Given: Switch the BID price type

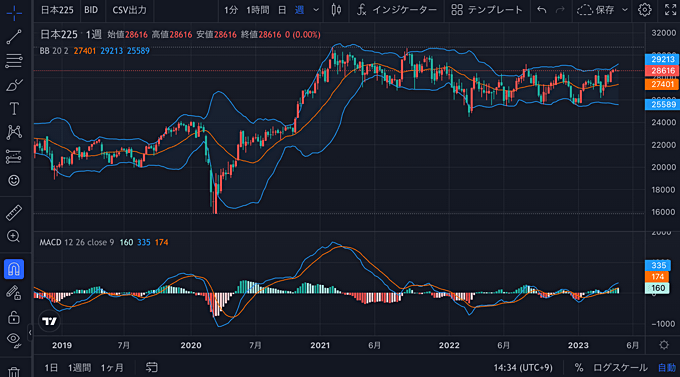Looking at the screenshot, I should 91,10.
